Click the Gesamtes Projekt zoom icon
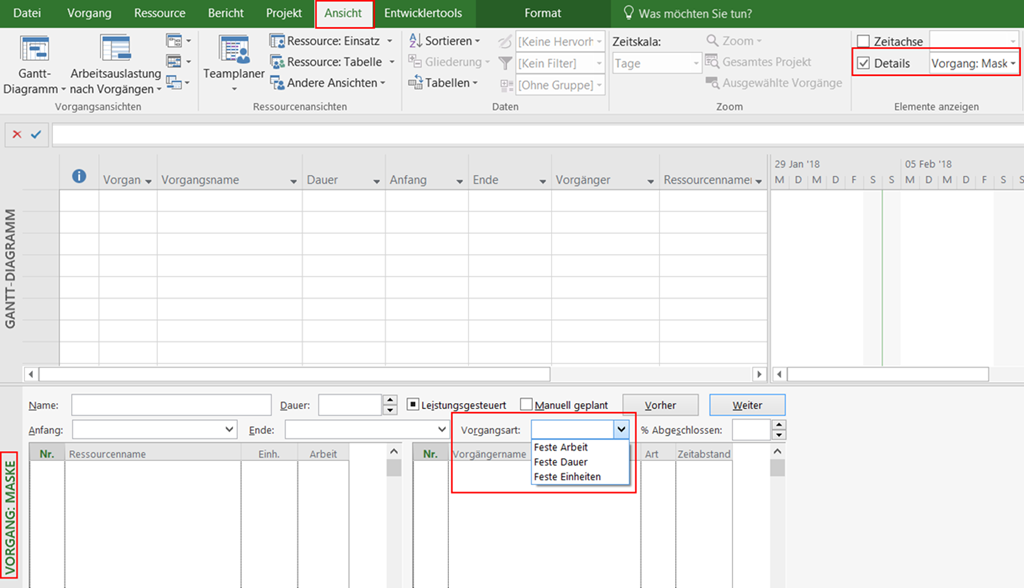 712,62
